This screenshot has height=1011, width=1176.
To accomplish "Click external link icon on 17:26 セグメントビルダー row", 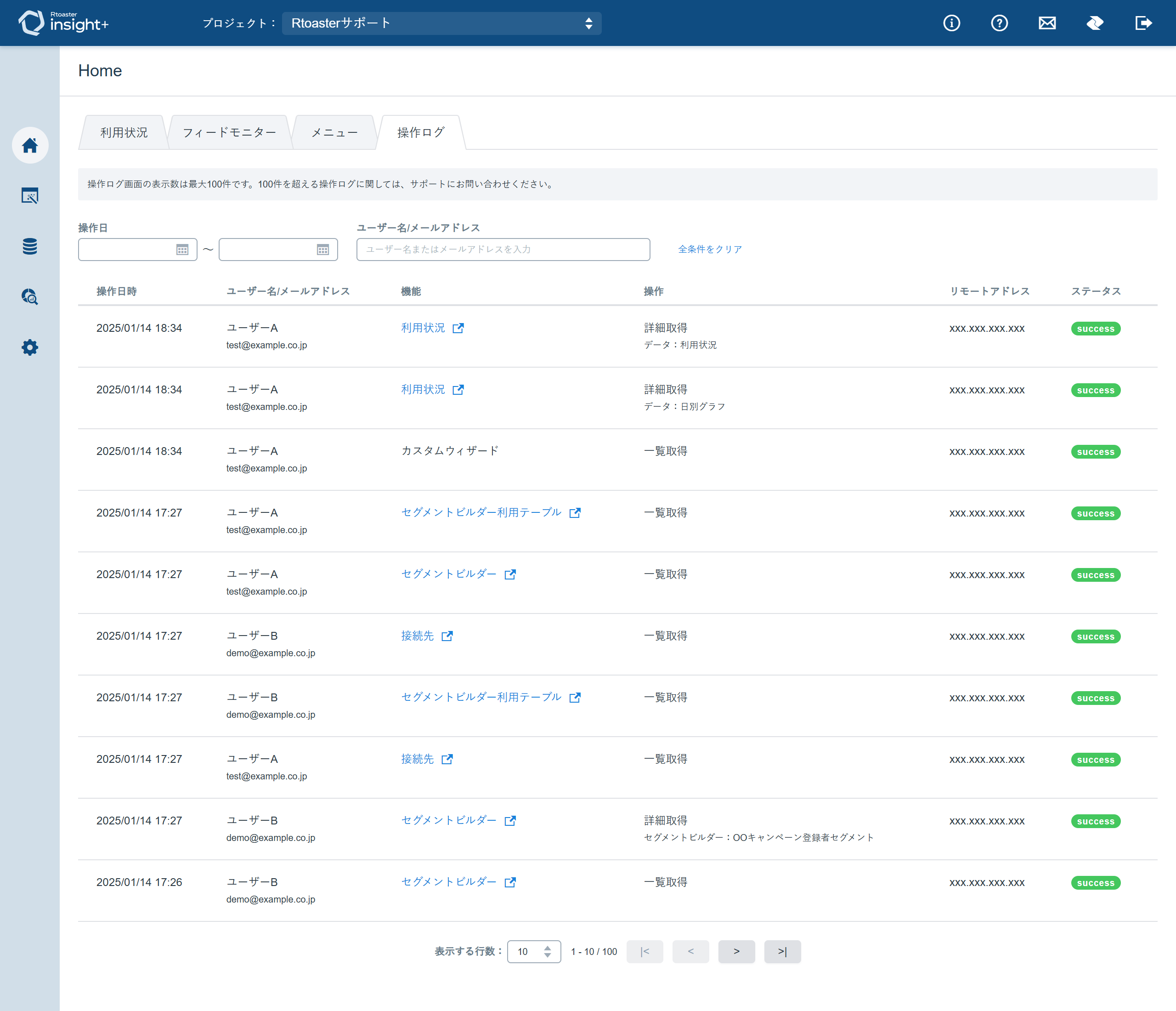I will (x=510, y=883).
